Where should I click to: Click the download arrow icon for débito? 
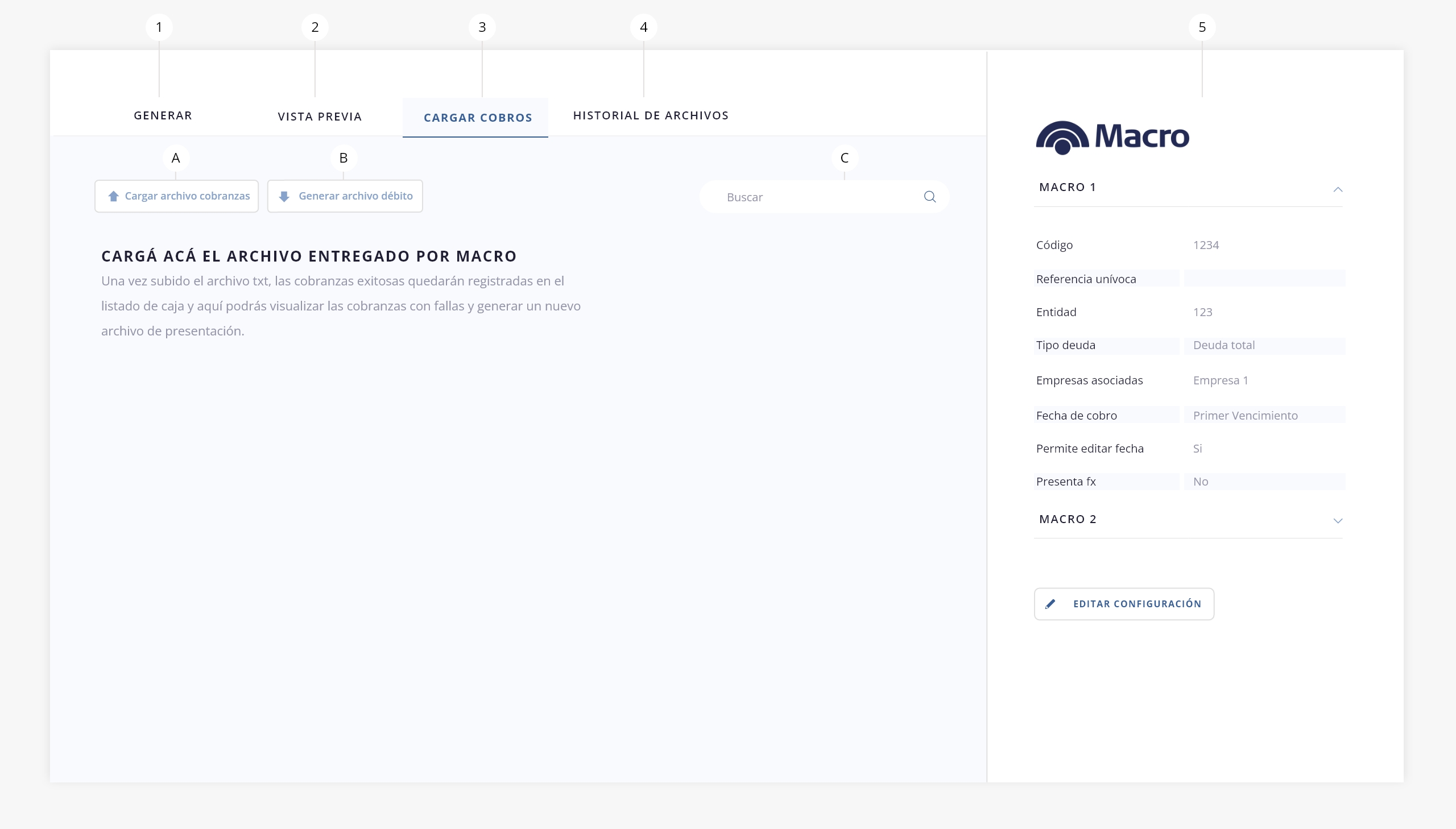(x=284, y=196)
